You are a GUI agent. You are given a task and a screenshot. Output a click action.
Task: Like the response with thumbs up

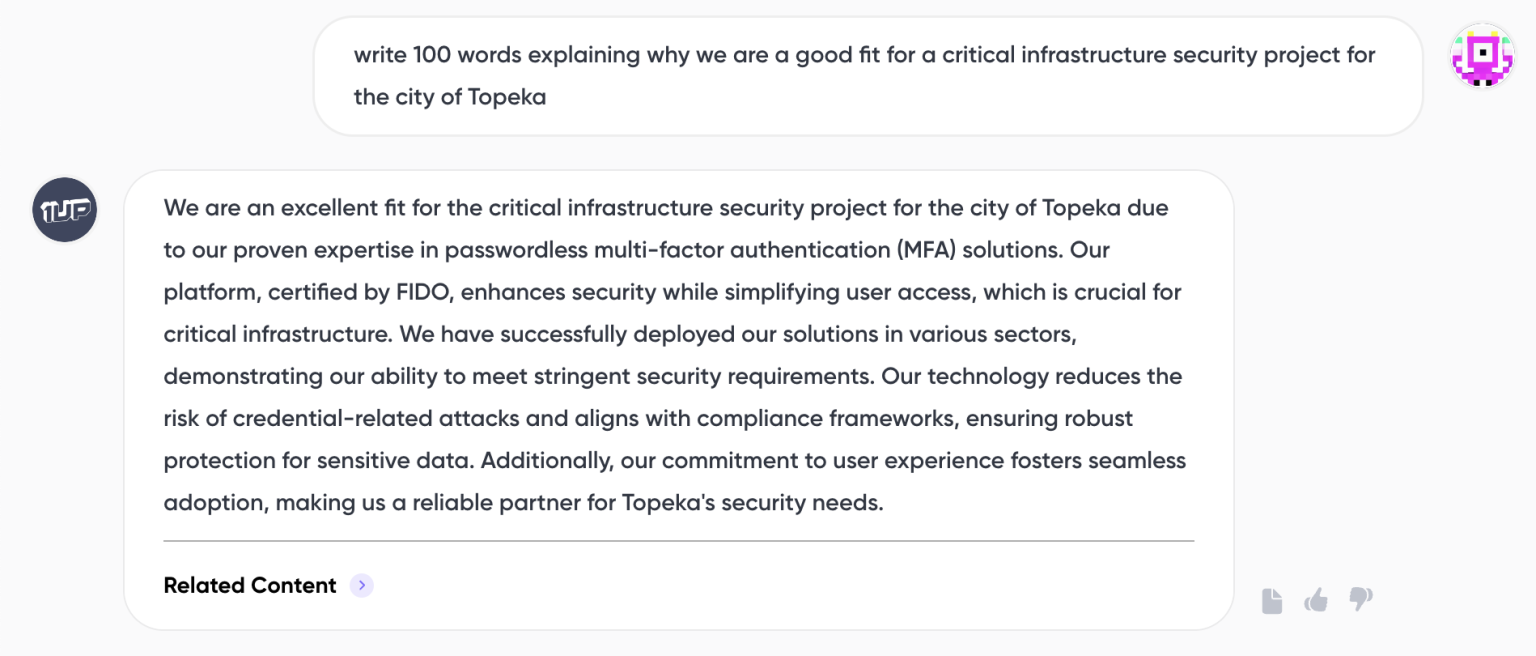[x=1316, y=600]
